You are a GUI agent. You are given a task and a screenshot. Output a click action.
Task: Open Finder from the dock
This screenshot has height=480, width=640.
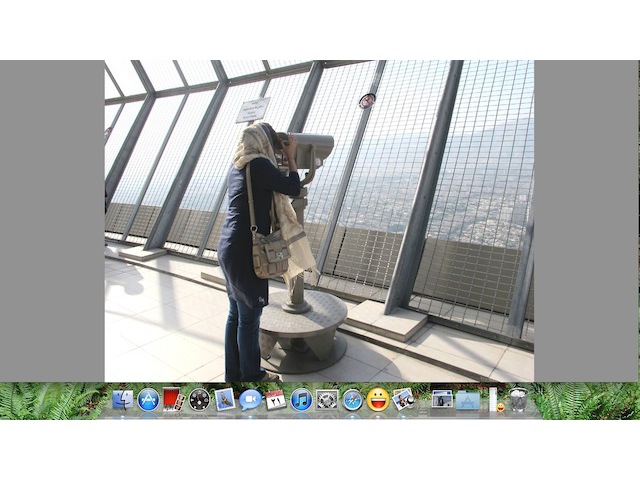(123, 400)
